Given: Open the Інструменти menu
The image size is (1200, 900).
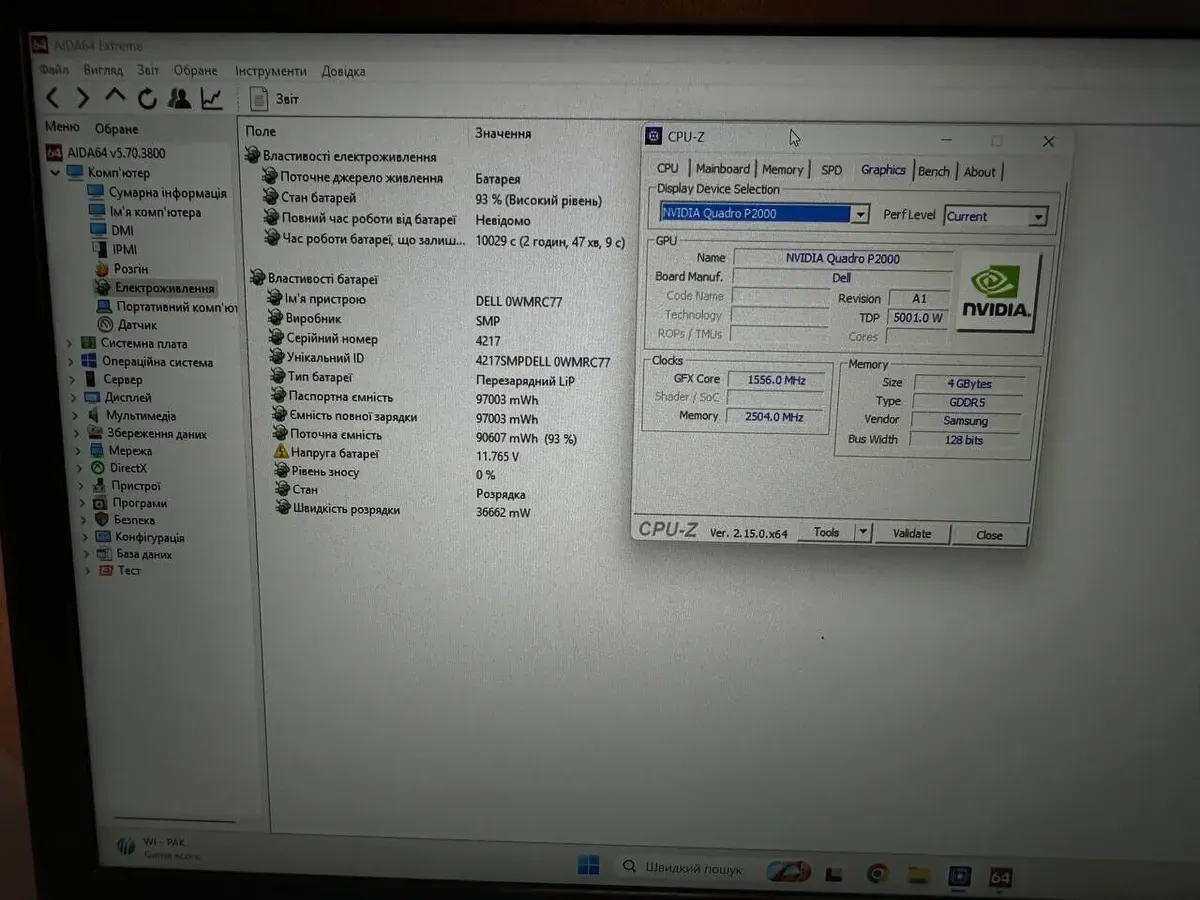Looking at the screenshot, I should pos(271,71).
